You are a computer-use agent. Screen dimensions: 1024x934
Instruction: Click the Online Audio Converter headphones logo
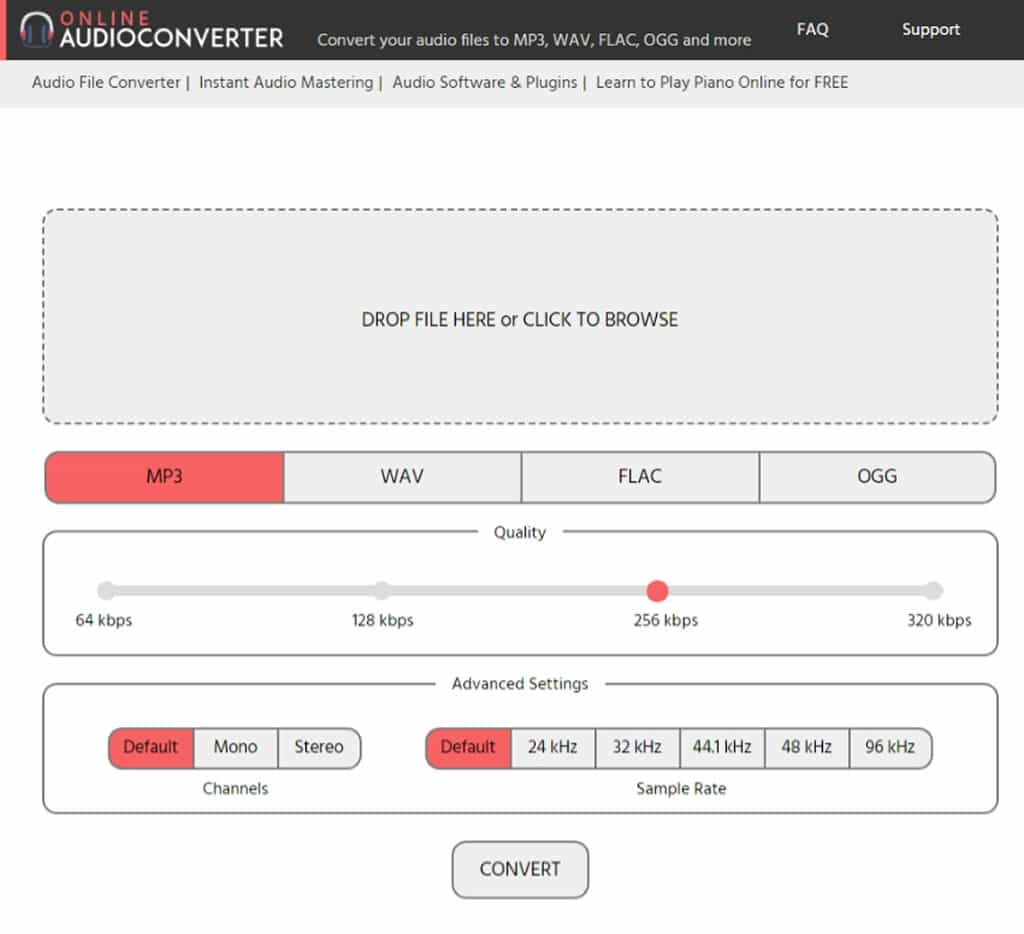(x=37, y=30)
